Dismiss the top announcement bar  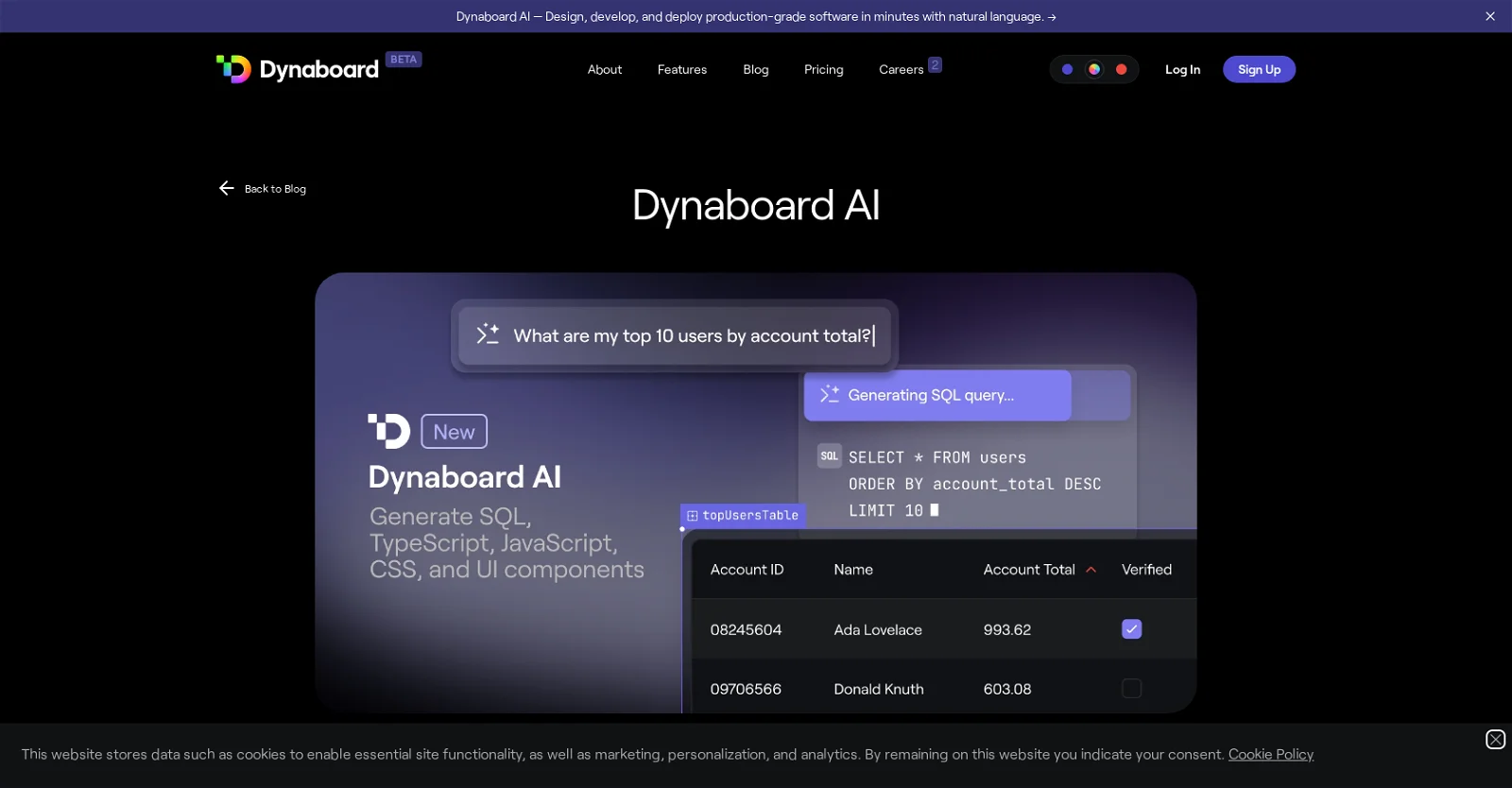coord(1490,16)
